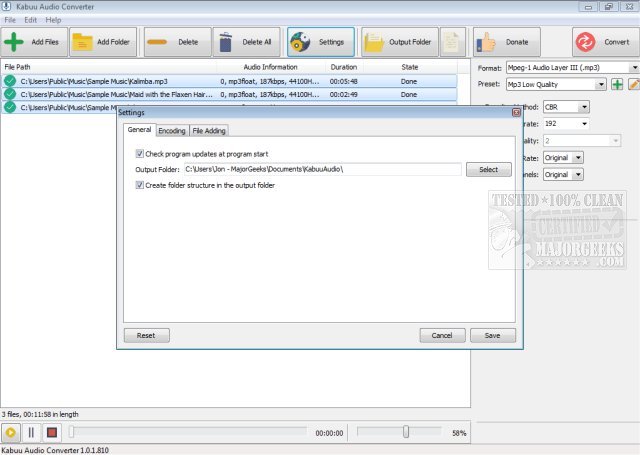Click the State column header
This screenshot has width=640, height=455.
click(x=409, y=67)
